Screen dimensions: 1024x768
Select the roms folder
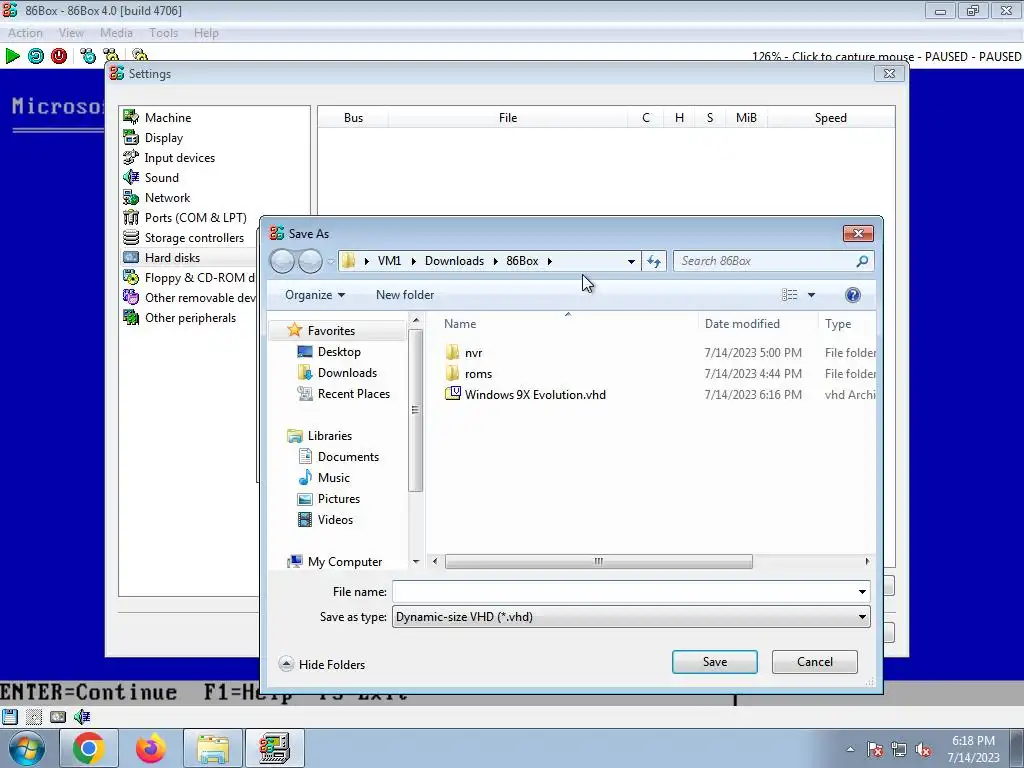pos(479,374)
